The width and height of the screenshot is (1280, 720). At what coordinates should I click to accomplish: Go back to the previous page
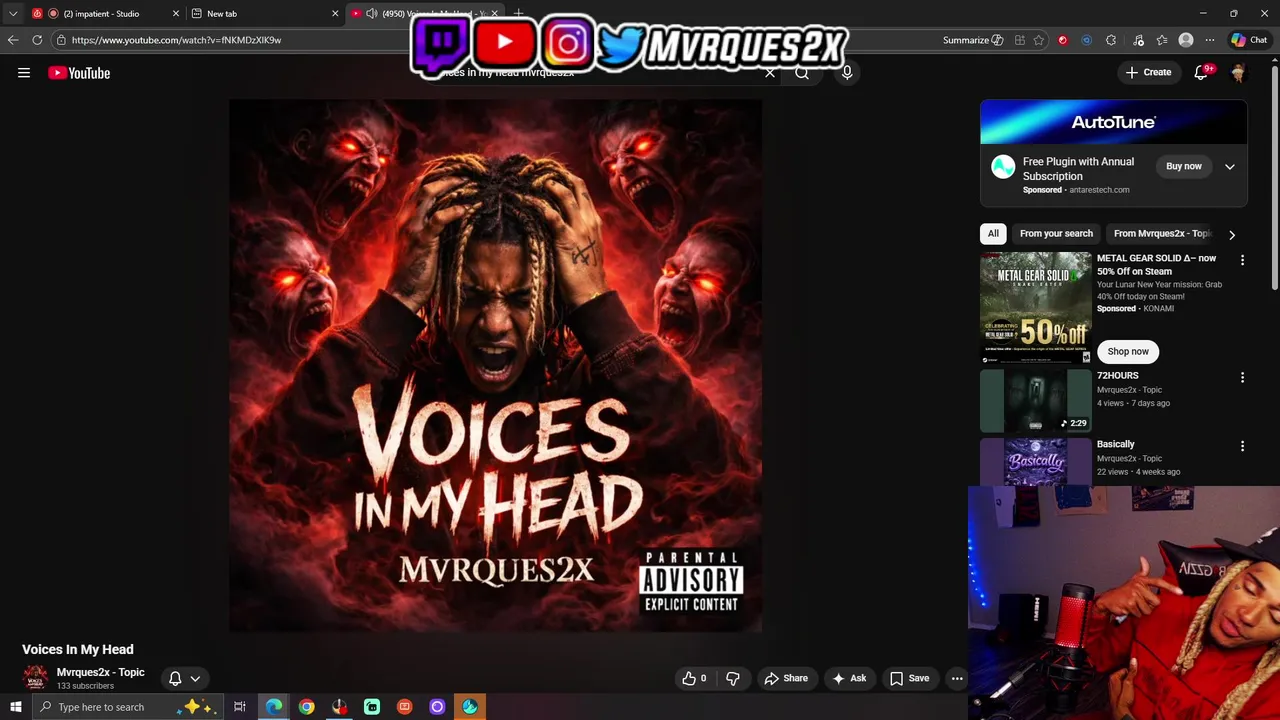pyautogui.click(x=12, y=40)
